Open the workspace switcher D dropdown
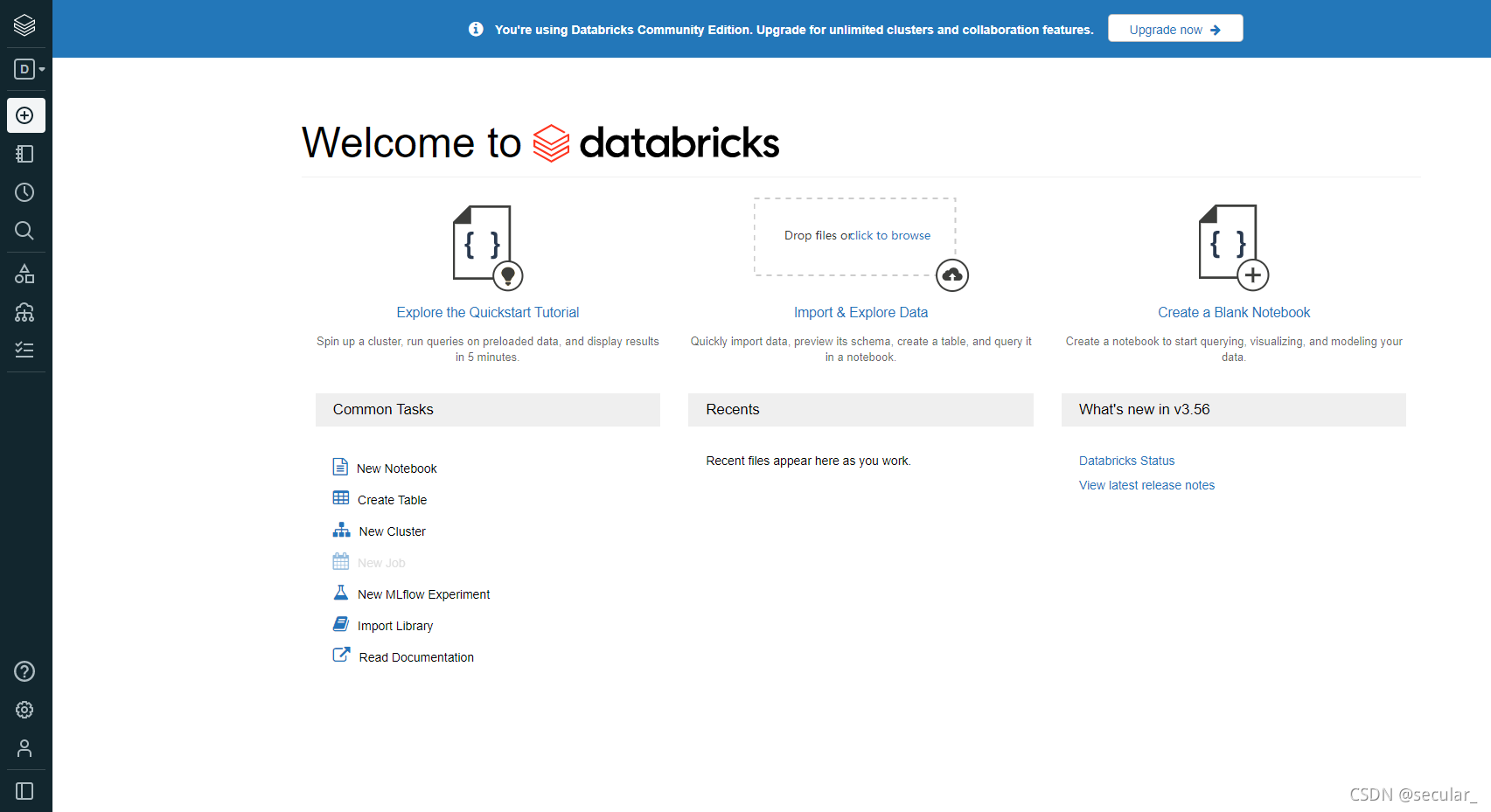The image size is (1491, 812). pos(30,69)
